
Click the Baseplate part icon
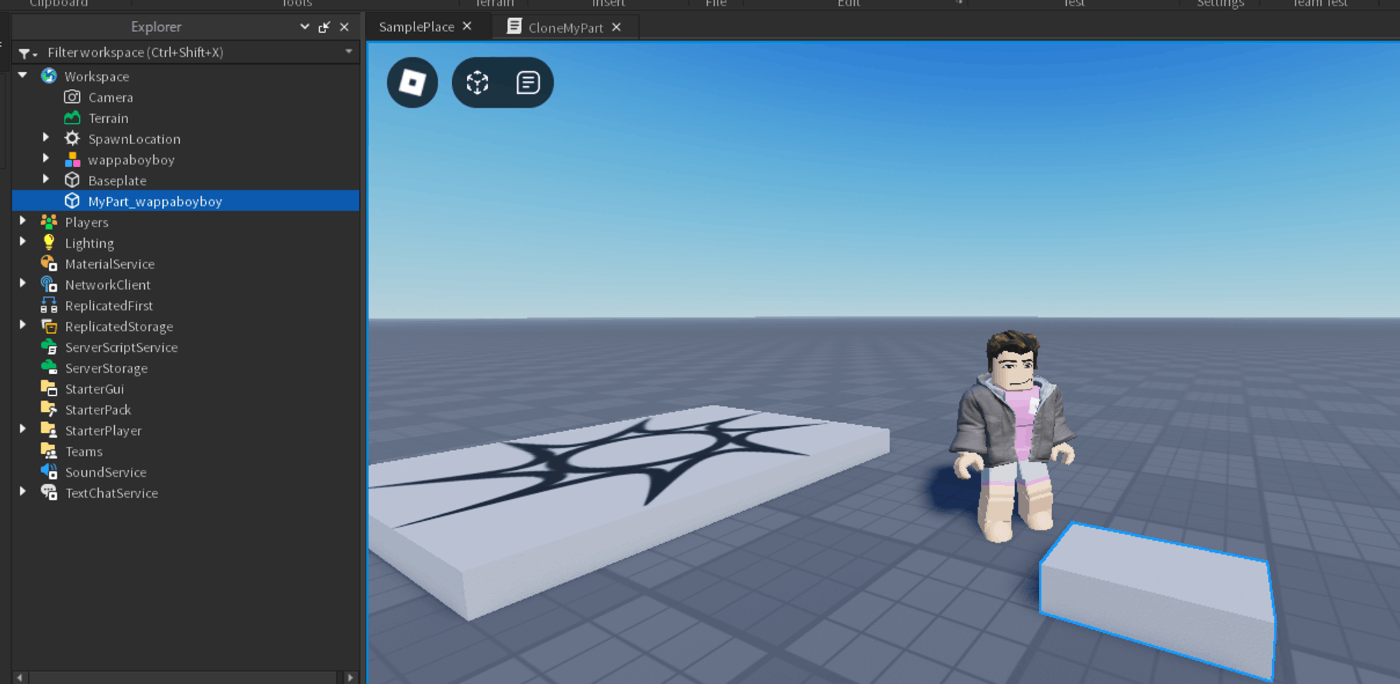click(72, 181)
